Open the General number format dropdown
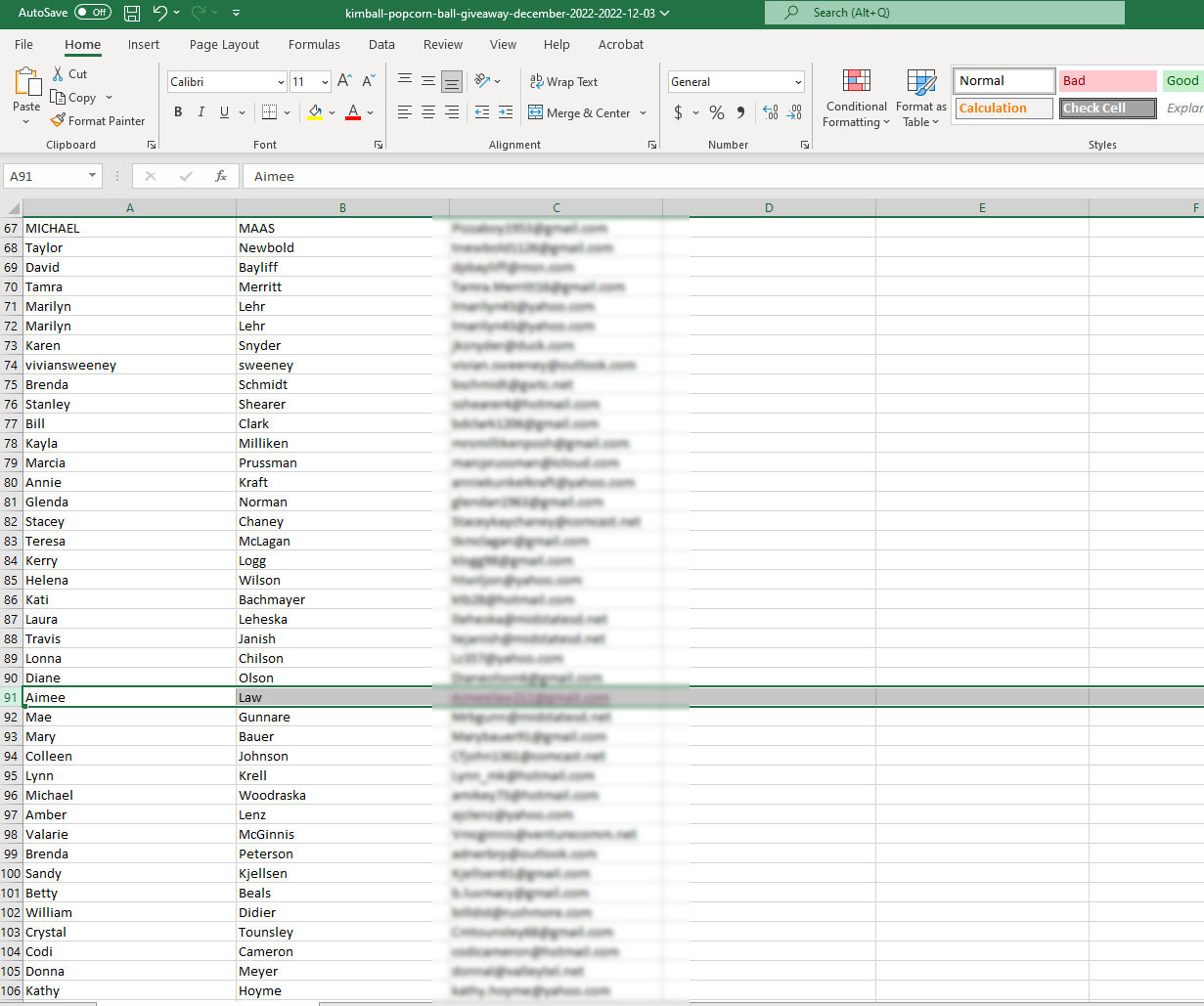 799,83
